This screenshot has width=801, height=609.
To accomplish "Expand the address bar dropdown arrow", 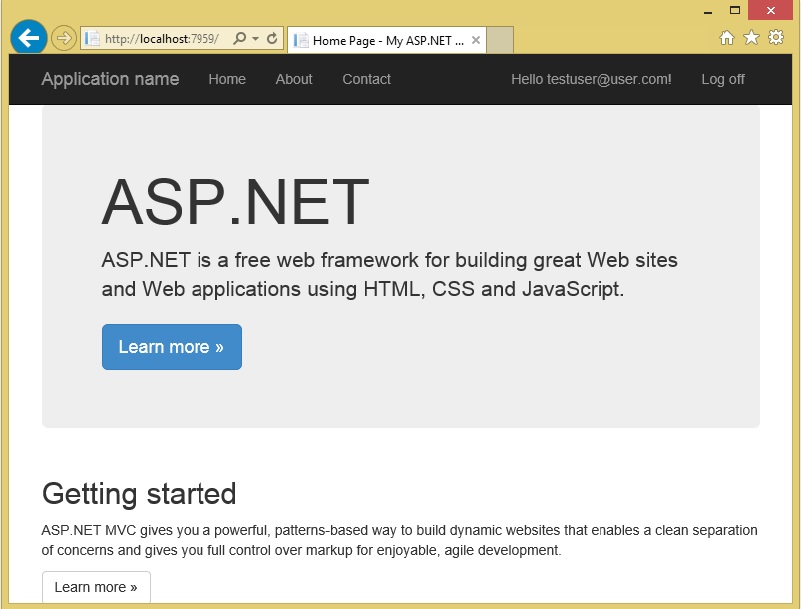I will click(255, 39).
